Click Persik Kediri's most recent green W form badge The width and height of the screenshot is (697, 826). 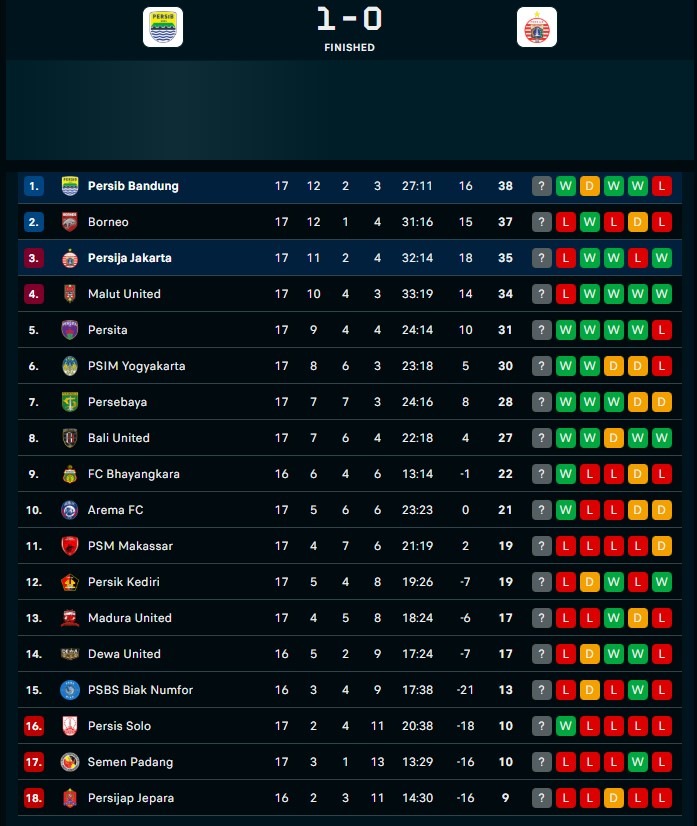tap(662, 582)
